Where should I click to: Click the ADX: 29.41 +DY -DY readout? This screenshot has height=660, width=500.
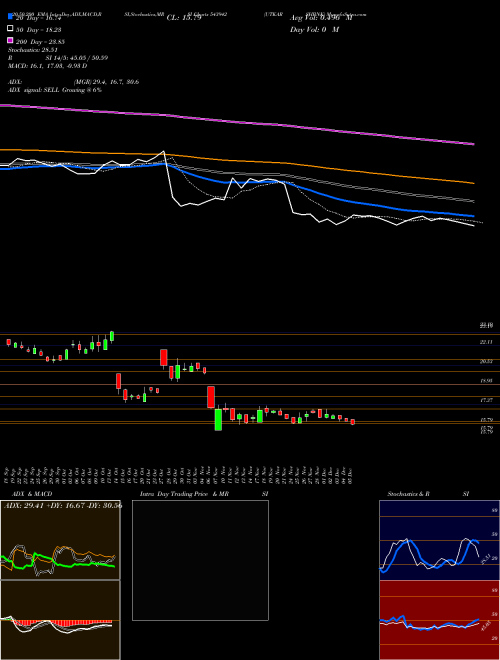(x=63, y=505)
